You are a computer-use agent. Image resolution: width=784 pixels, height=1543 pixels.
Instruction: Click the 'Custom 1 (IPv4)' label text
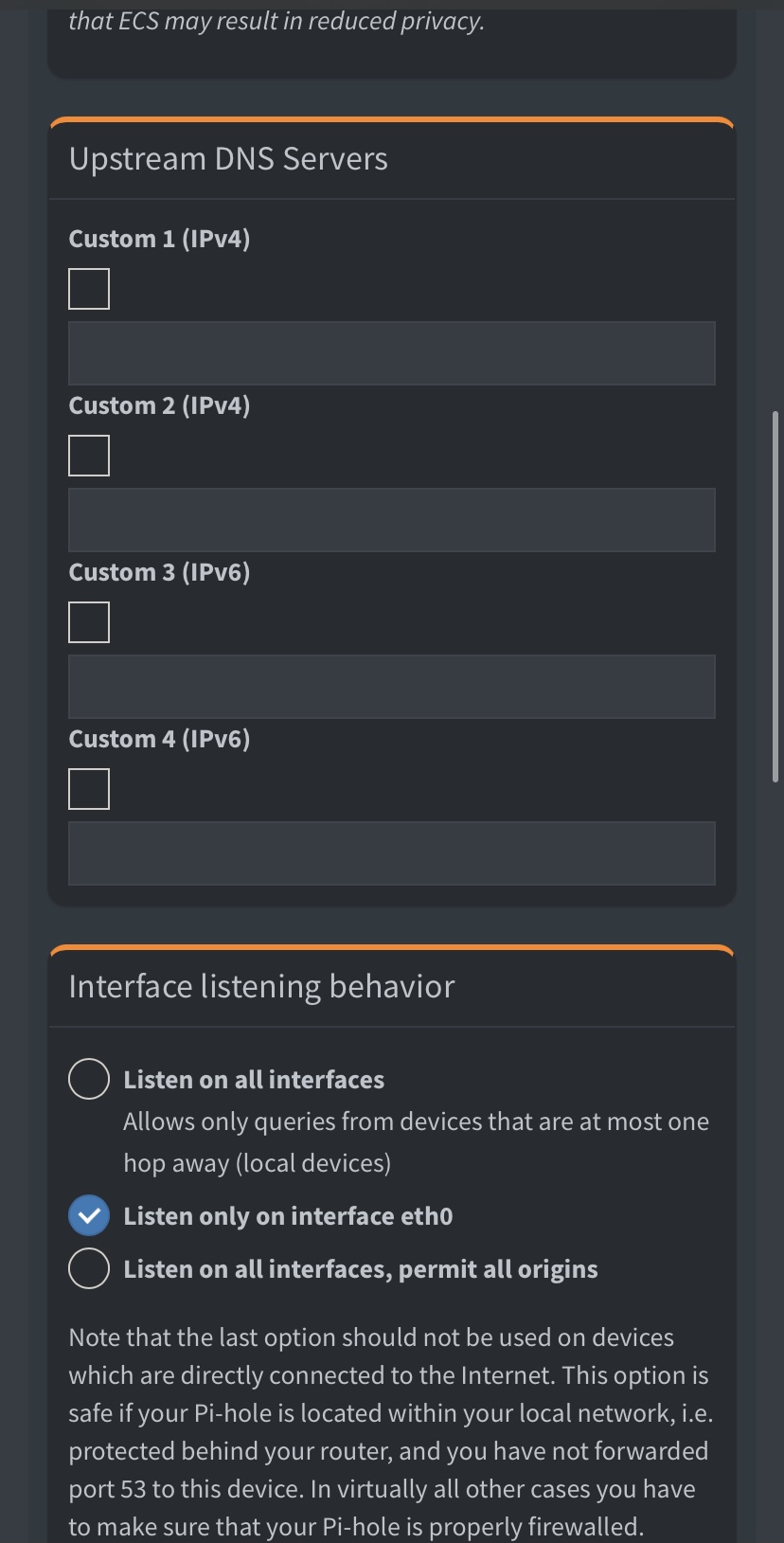(x=159, y=239)
